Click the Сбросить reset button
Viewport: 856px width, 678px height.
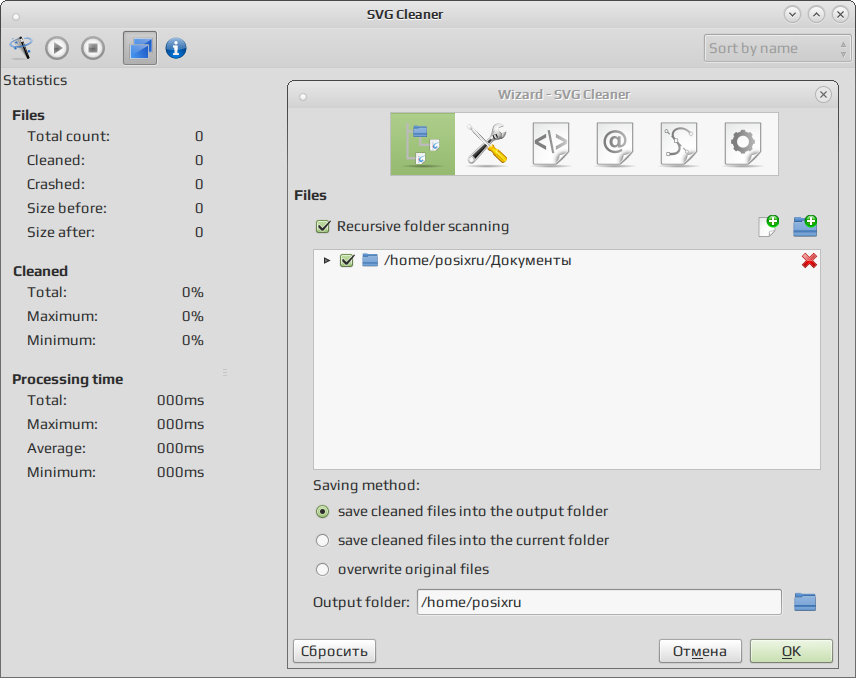point(334,651)
